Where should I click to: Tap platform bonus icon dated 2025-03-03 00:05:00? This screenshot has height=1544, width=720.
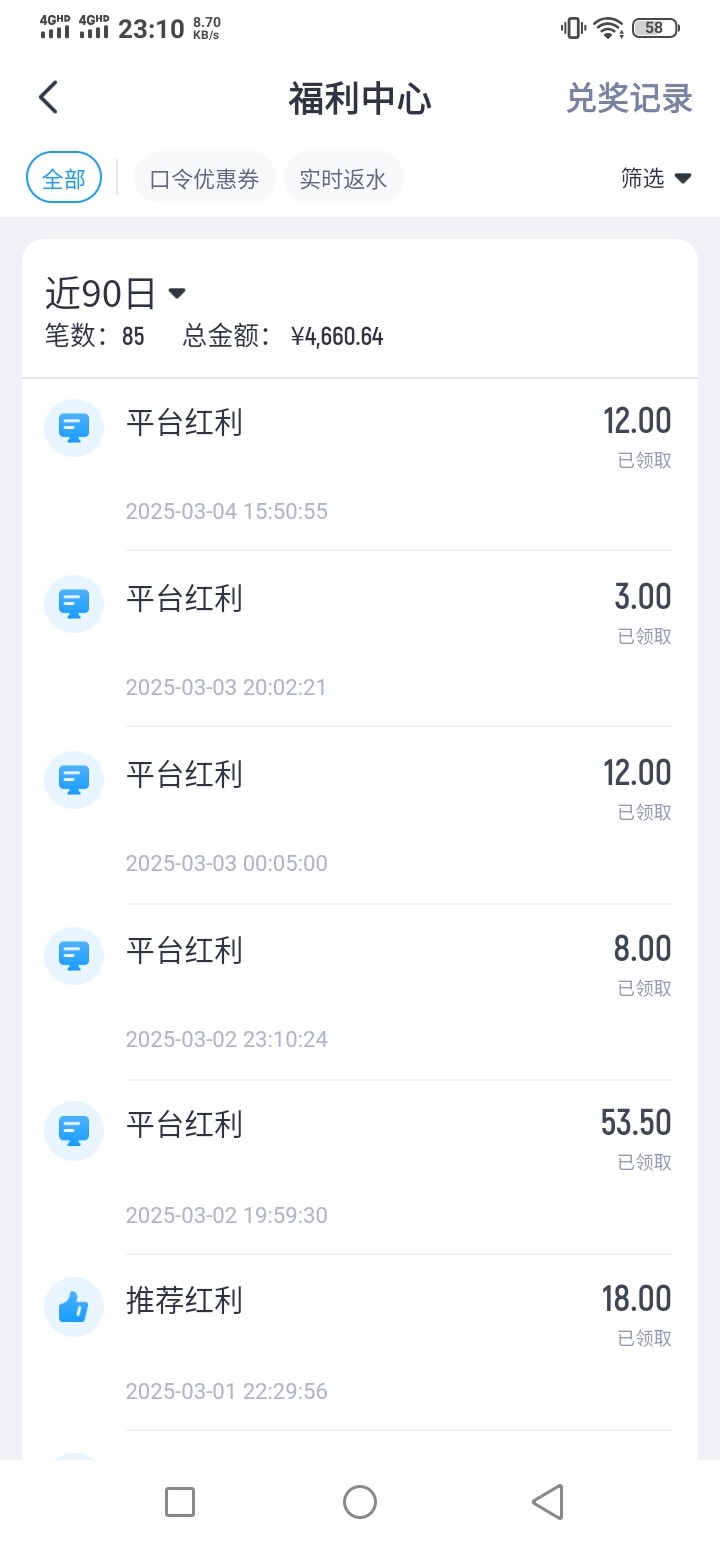(x=74, y=780)
